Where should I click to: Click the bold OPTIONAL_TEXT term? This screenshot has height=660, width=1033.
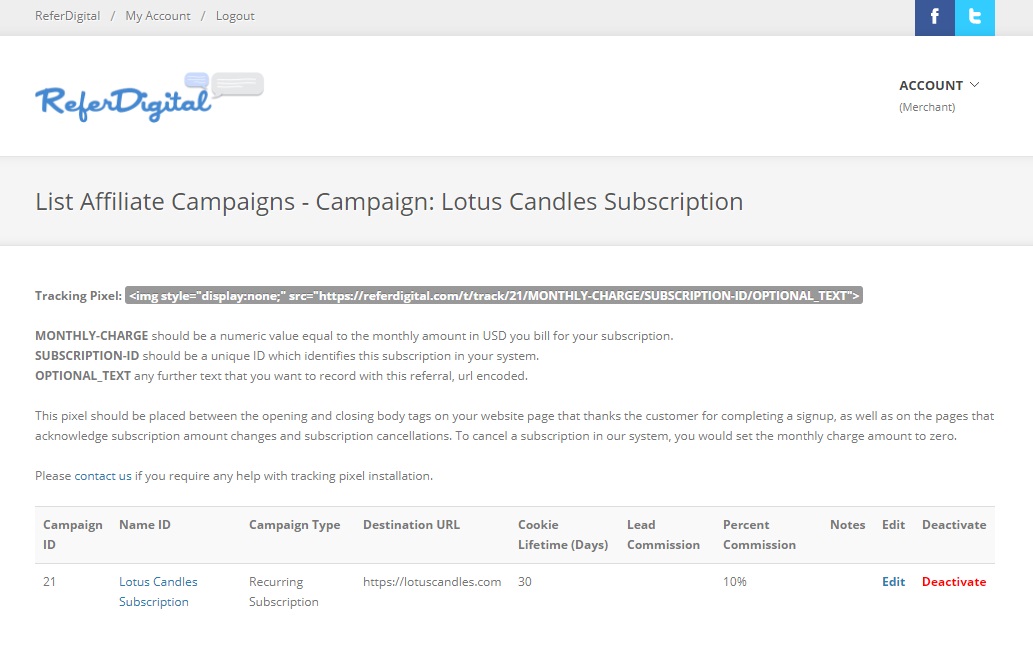pos(83,375)
